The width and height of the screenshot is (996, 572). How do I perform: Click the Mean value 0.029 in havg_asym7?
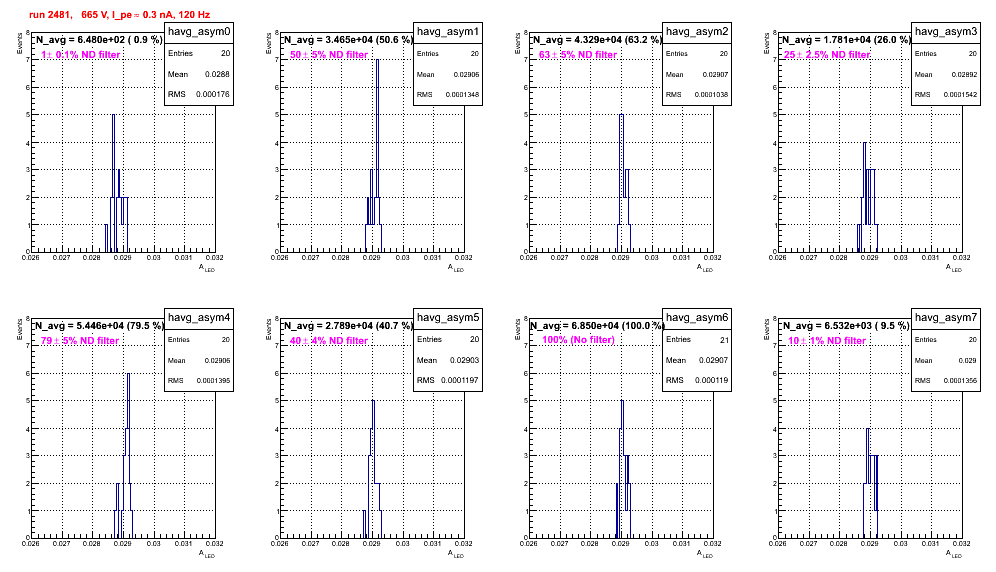tap(967, 360)
